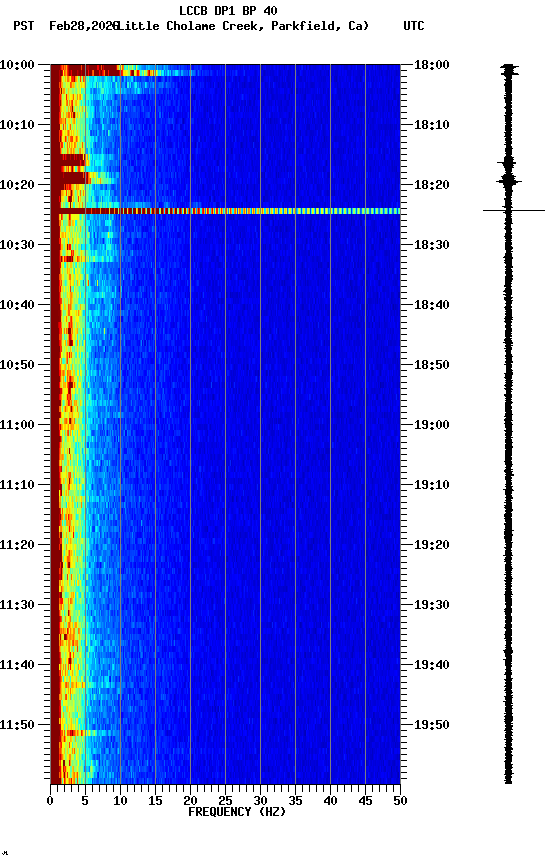This screenshot has height=864, width=552.
Task: Click the '10:20' PST time label
Action: 17,185
